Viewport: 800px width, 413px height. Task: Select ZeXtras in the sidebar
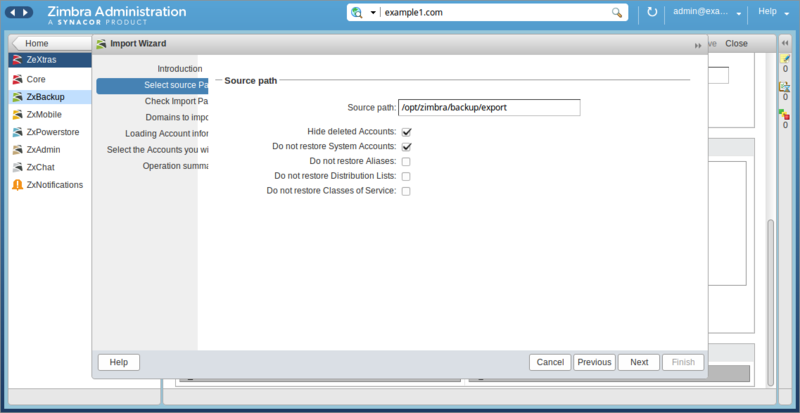[x=50, y=60]
